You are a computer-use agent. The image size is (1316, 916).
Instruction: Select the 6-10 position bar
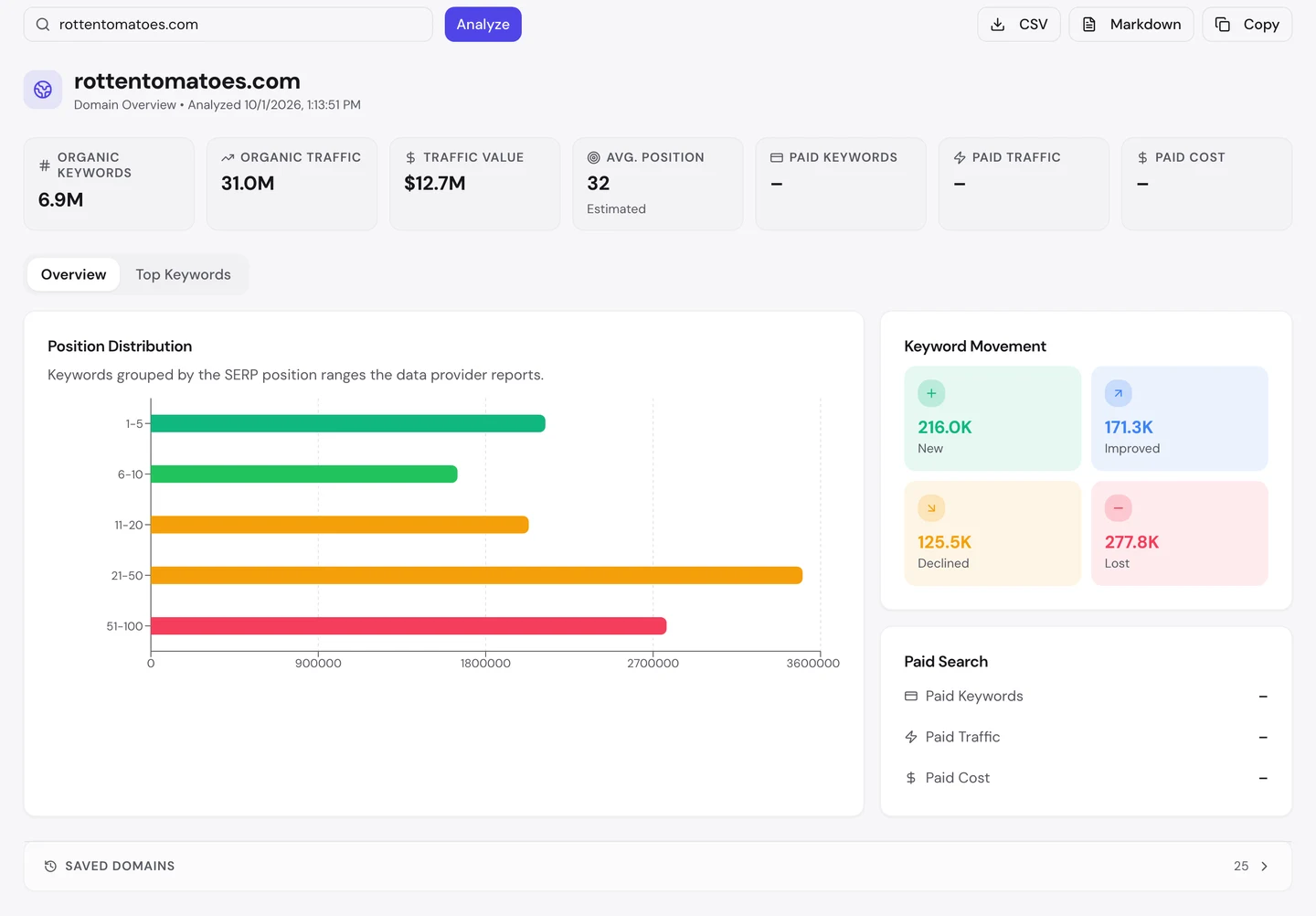(304, 474)
